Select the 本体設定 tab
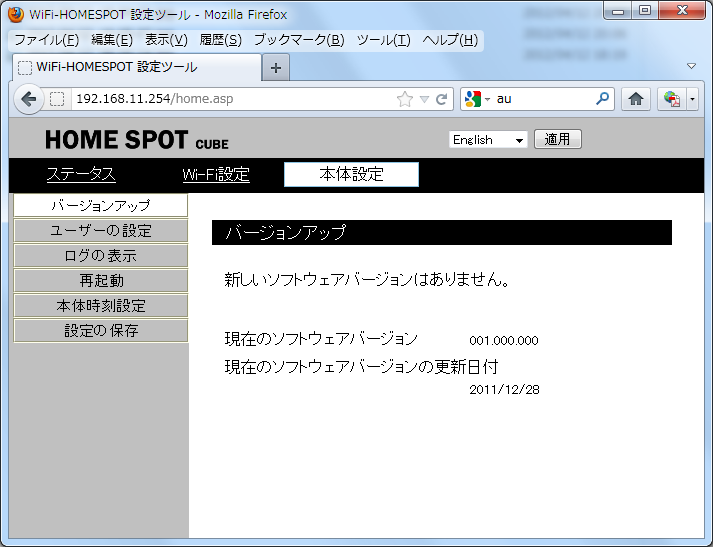 point(351,175)
